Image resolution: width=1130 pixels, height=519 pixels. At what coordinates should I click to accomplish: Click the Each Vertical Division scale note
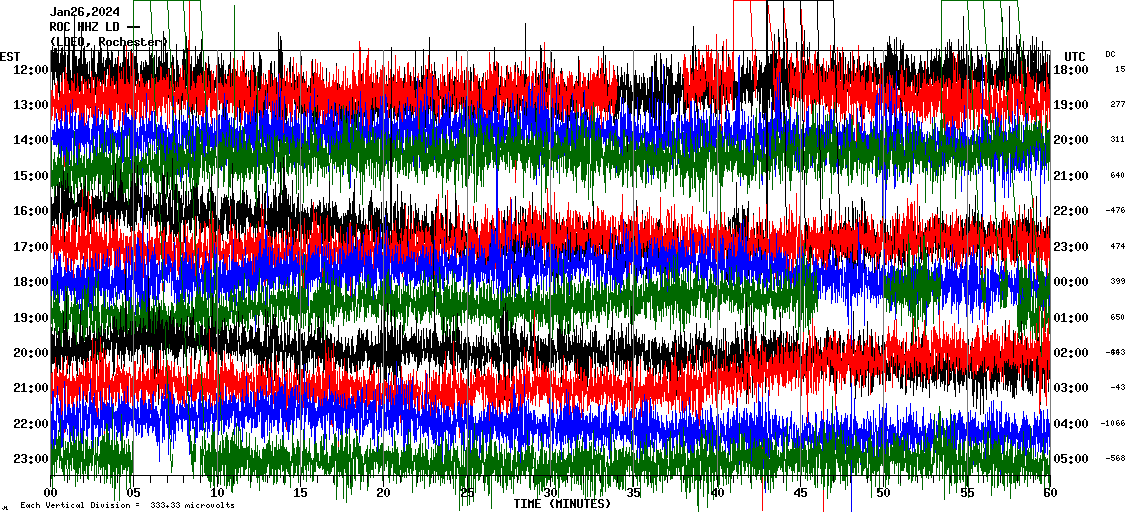pos(127,506)
